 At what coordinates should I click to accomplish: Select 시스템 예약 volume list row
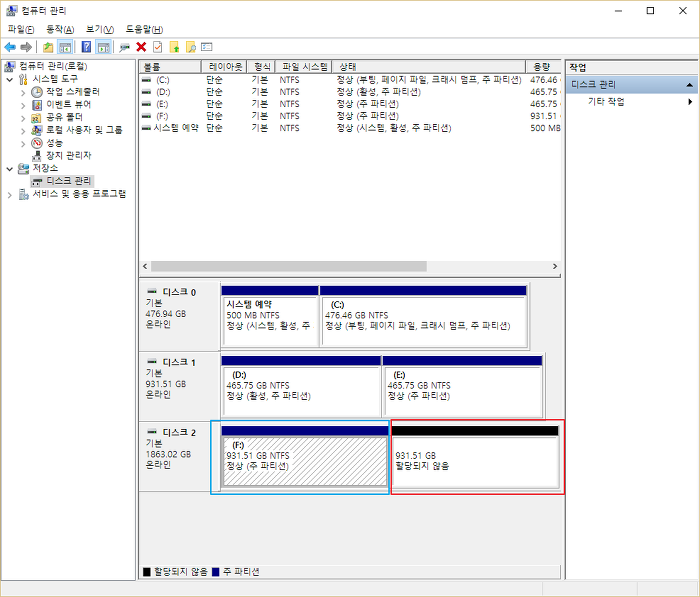coord(350,128)
